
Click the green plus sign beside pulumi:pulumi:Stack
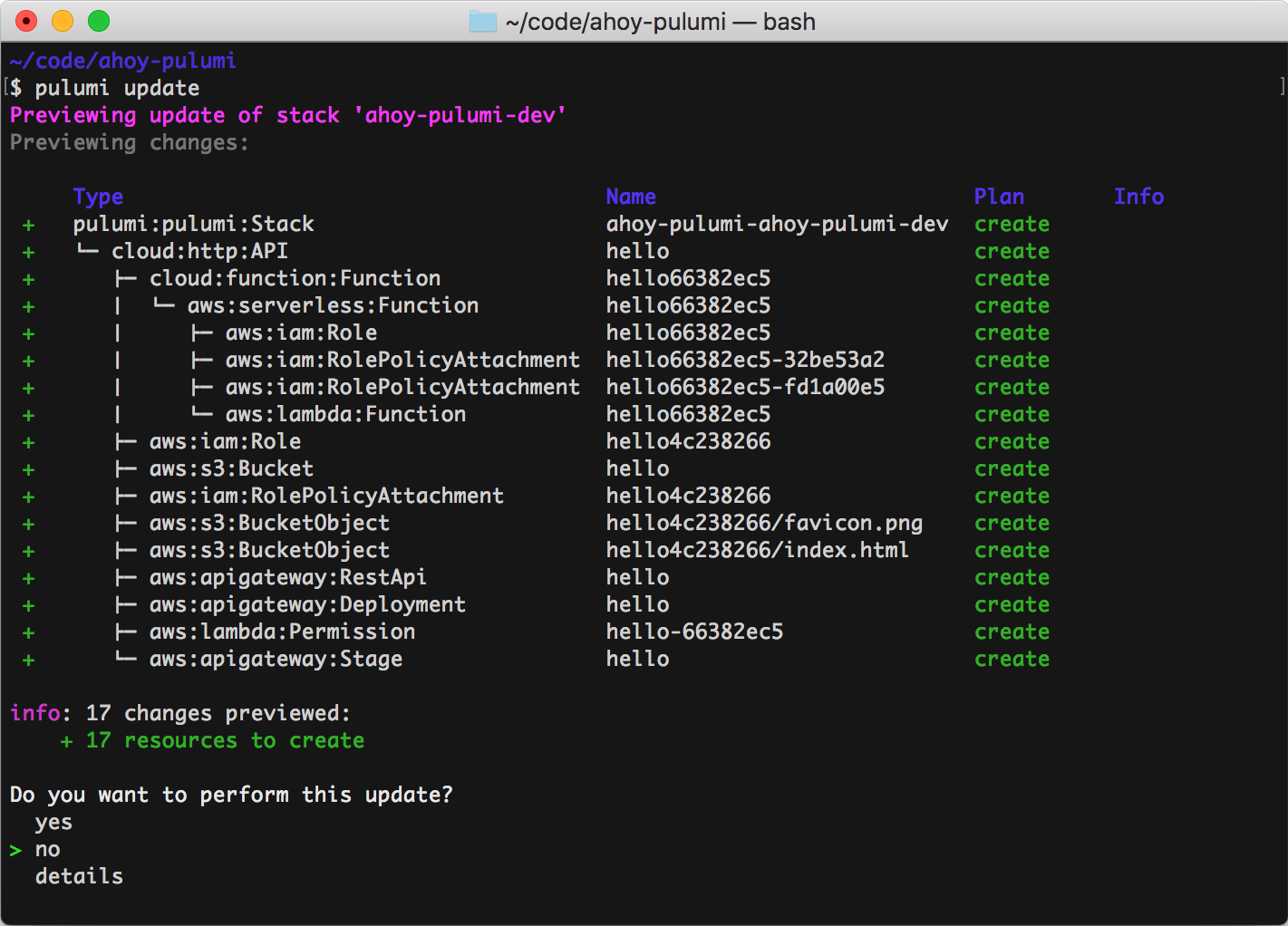pyautogui.click(x=29, y=225)
